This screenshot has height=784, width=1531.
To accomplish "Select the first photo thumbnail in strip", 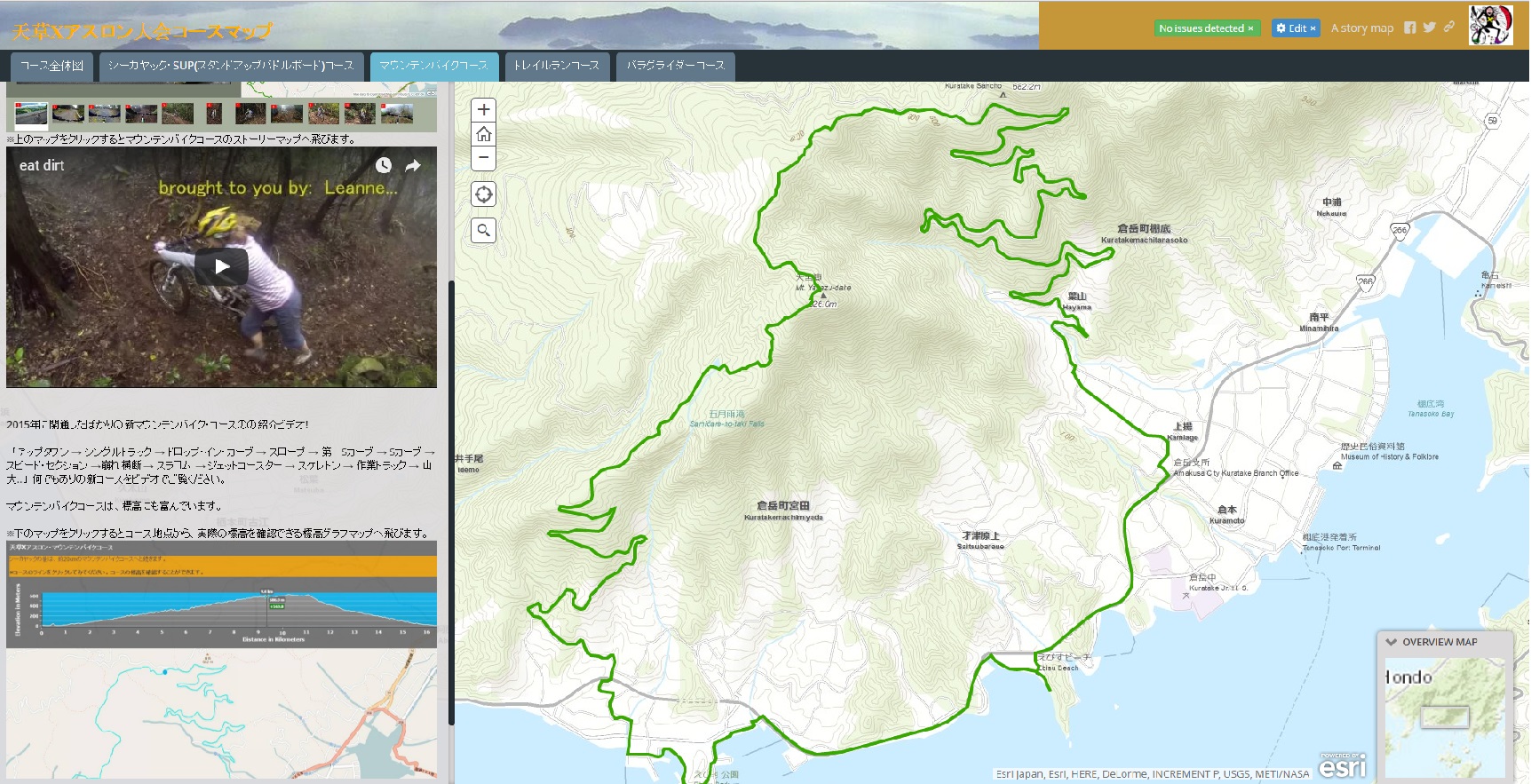I will pos(31,114).
